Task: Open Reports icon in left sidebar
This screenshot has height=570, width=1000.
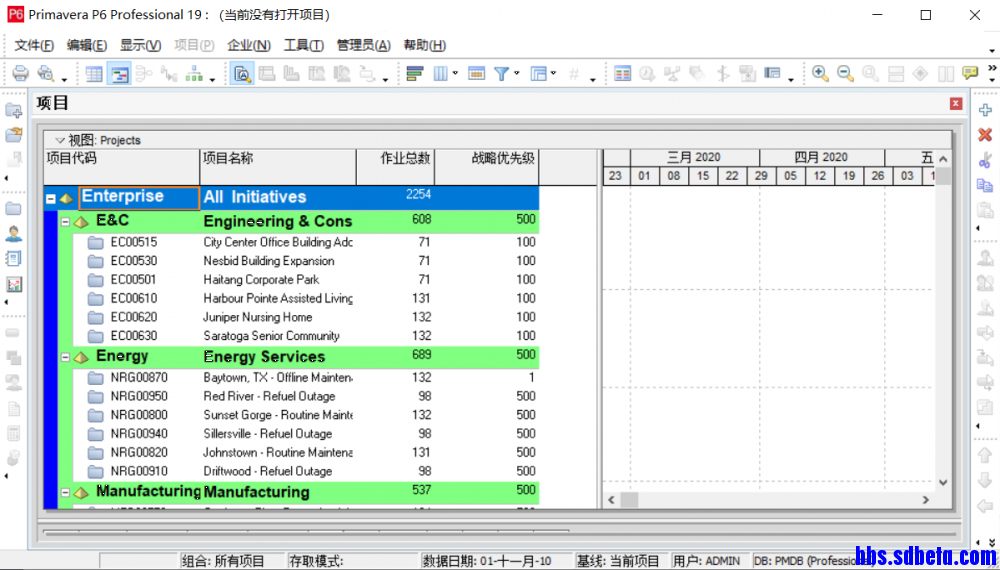Action: click(13, 258)
